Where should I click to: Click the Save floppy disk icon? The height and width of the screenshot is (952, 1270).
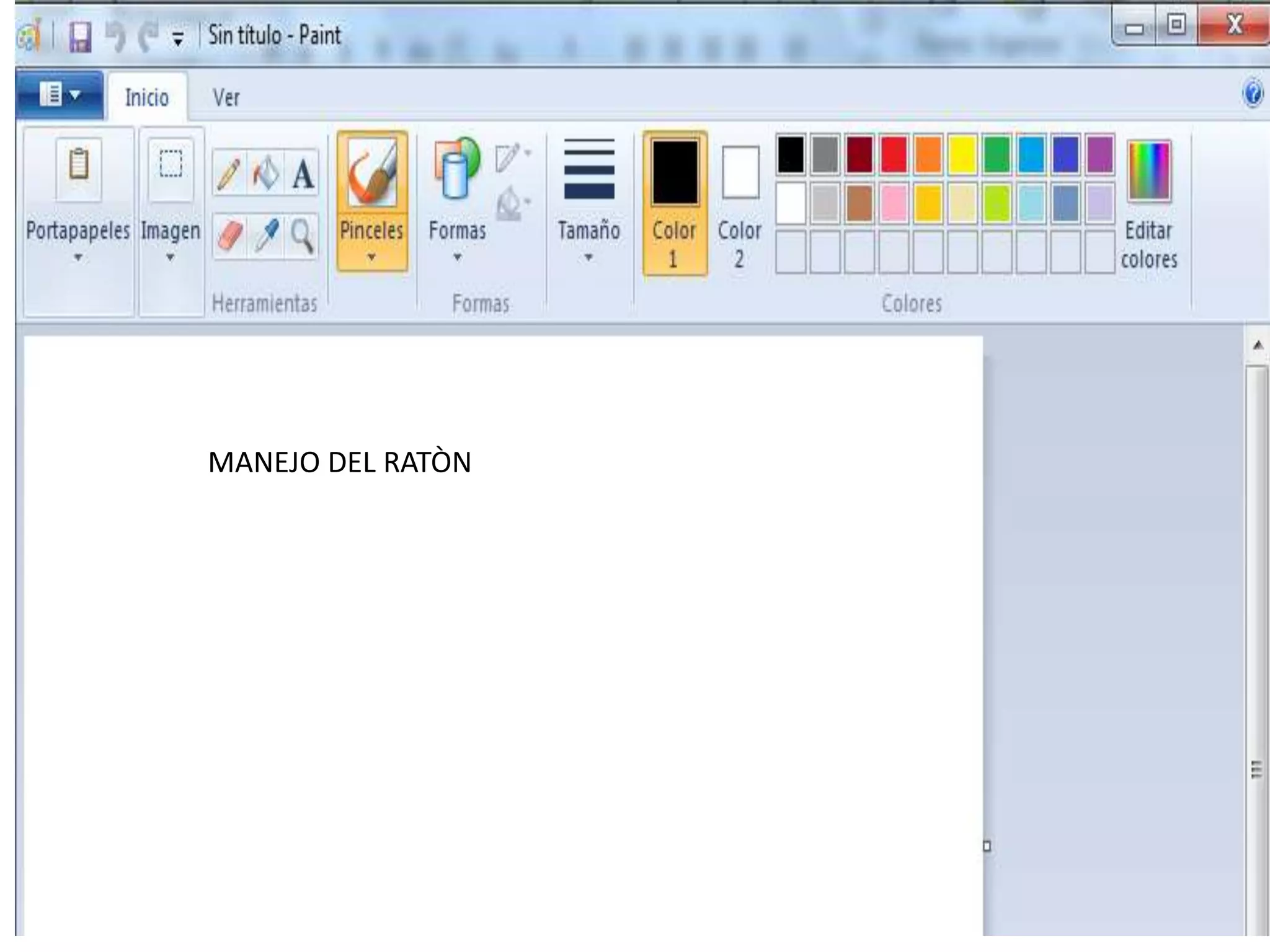tap(80, 37)
